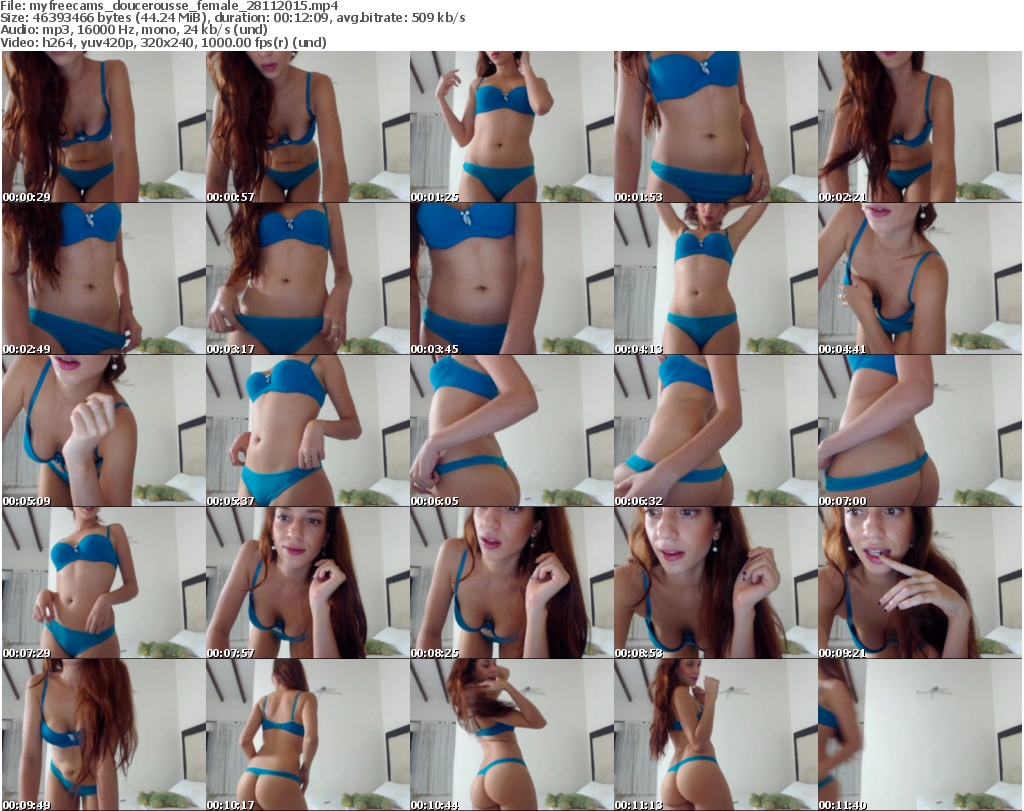Viewport: 1024px width, 811px height.
Task: Open the frame stamped 00:07:29
Action: 104,583
